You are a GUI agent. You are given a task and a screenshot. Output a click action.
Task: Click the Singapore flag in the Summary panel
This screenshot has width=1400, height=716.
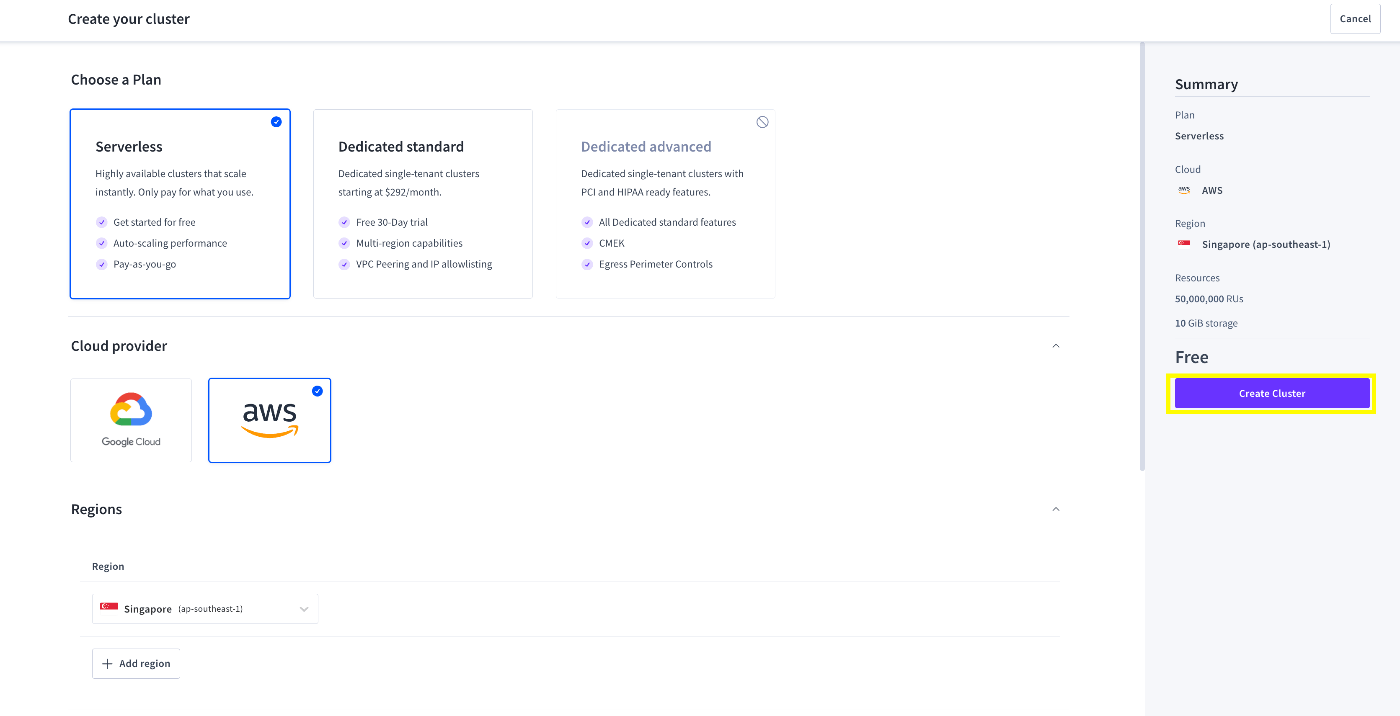coord(1184,244)
